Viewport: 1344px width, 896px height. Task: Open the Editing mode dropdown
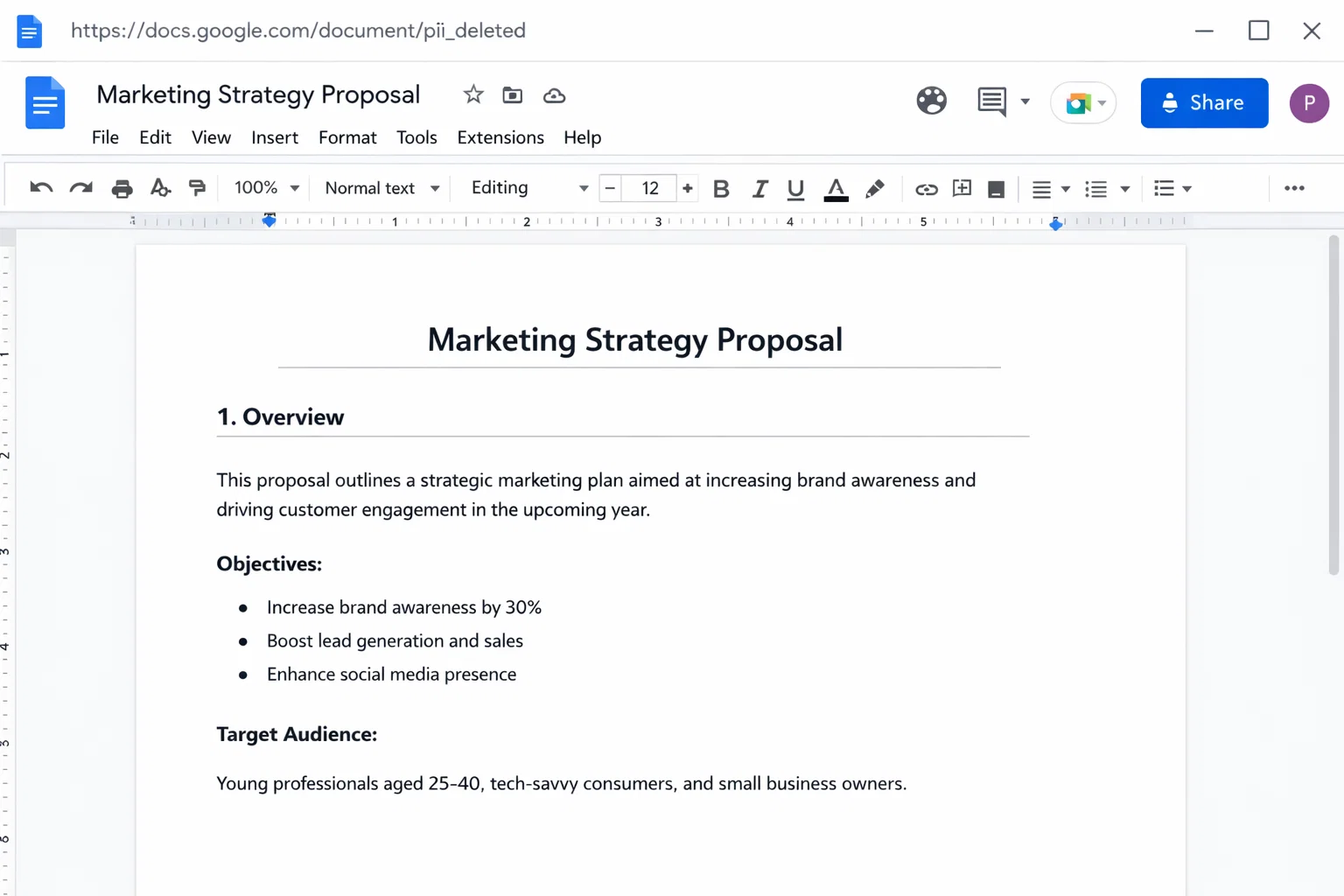pyautogui.click(x=528, y=188)
